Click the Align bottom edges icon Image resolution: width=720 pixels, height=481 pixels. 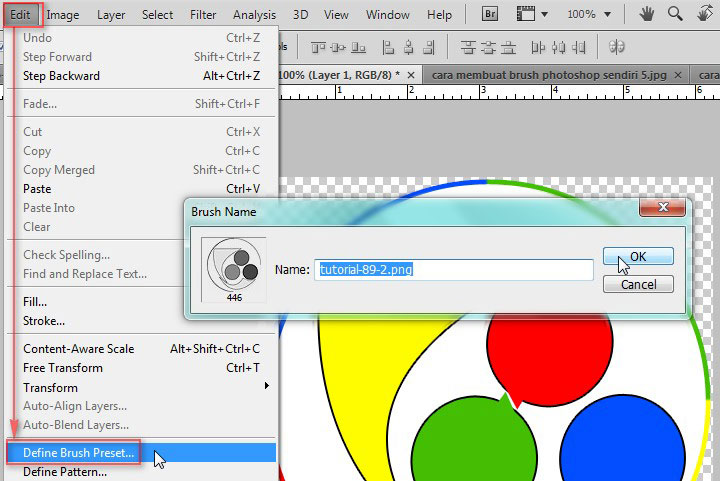click(x=358, y=47)
